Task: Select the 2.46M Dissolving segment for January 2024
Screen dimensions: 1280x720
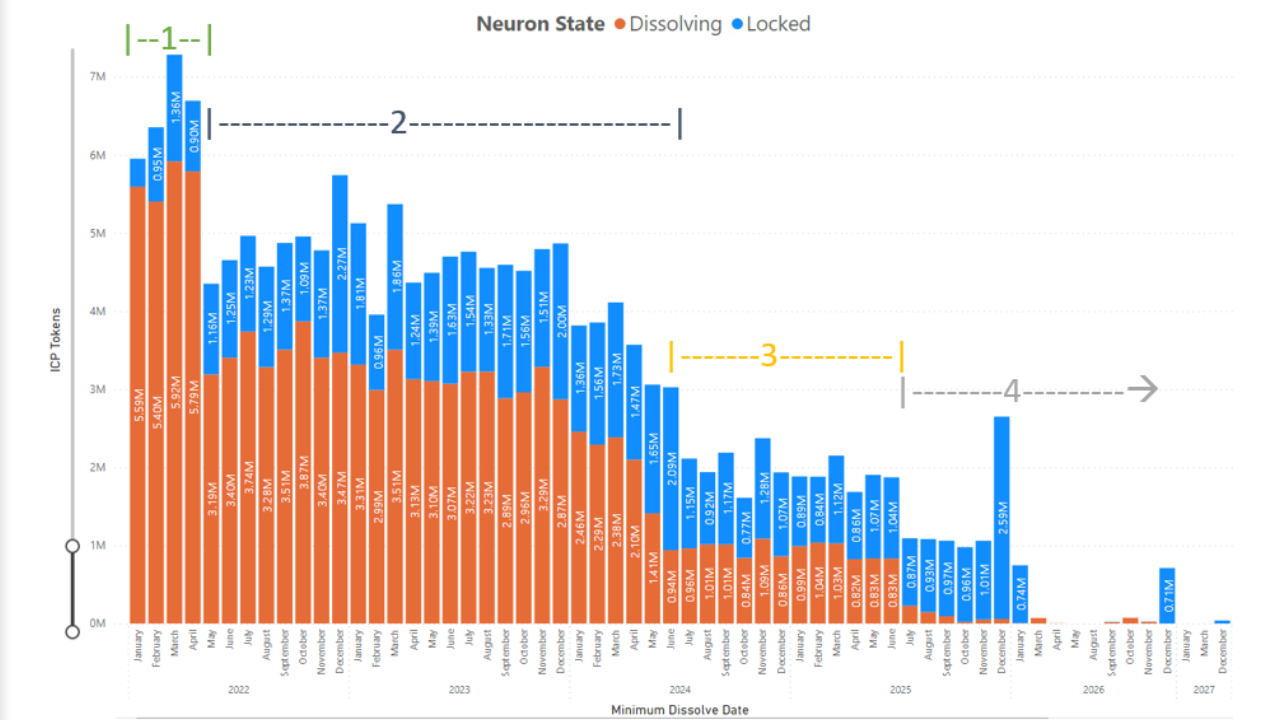Action: click(x=578, y=528)
